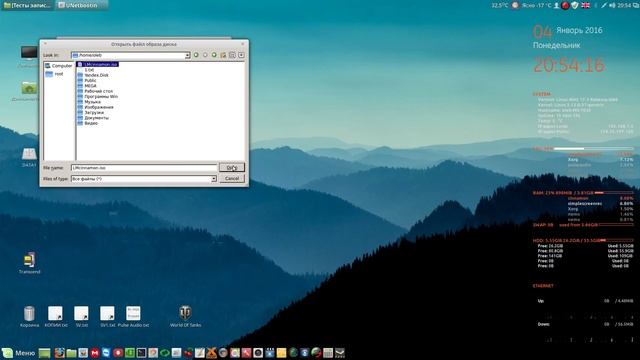Click the volume speaker tray icon
The height and width of the screenshot is (360, 640).
tap(612, 5)
